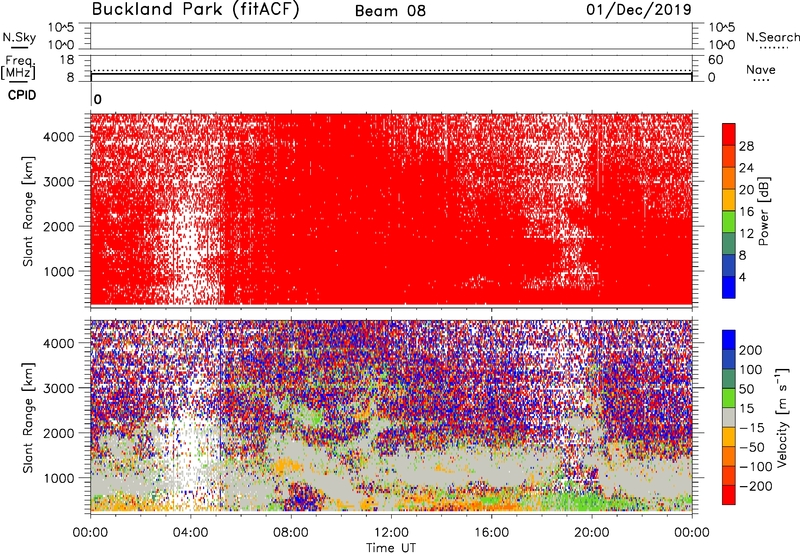Click the solid frequency line in Freq panel
Image resolution: width=800 pixels, height=554 pixels.
point(391,74)
